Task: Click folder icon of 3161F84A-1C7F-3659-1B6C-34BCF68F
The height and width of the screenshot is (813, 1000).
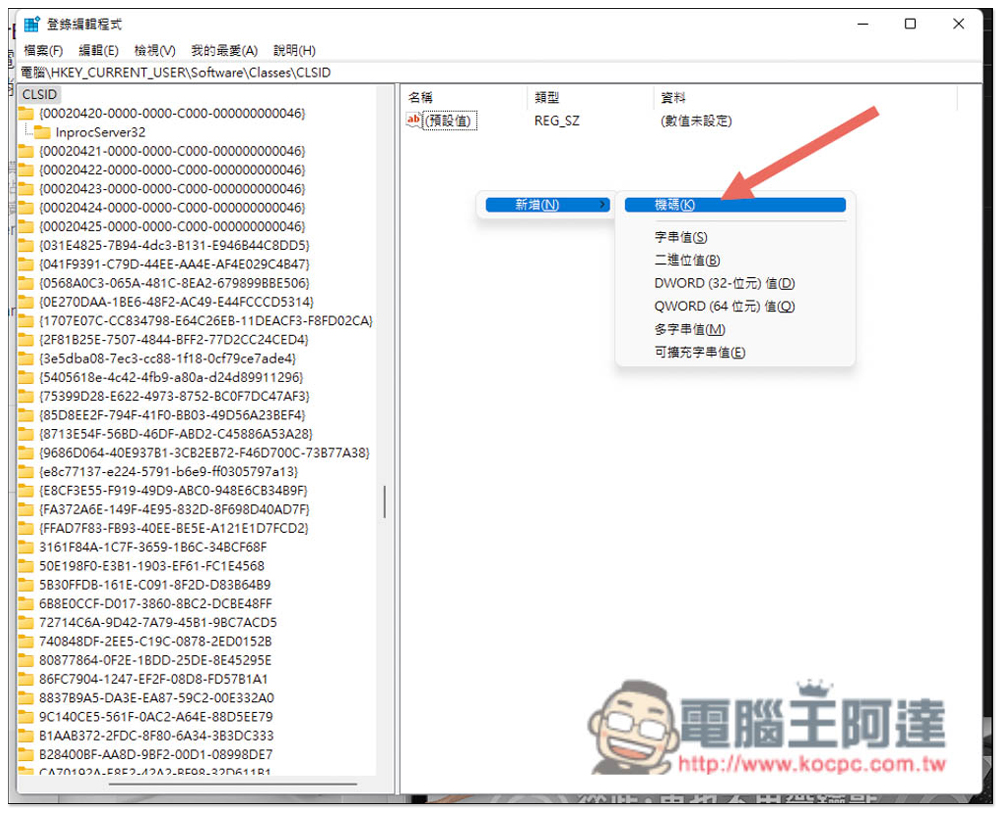Action: [x=26, y=547]
